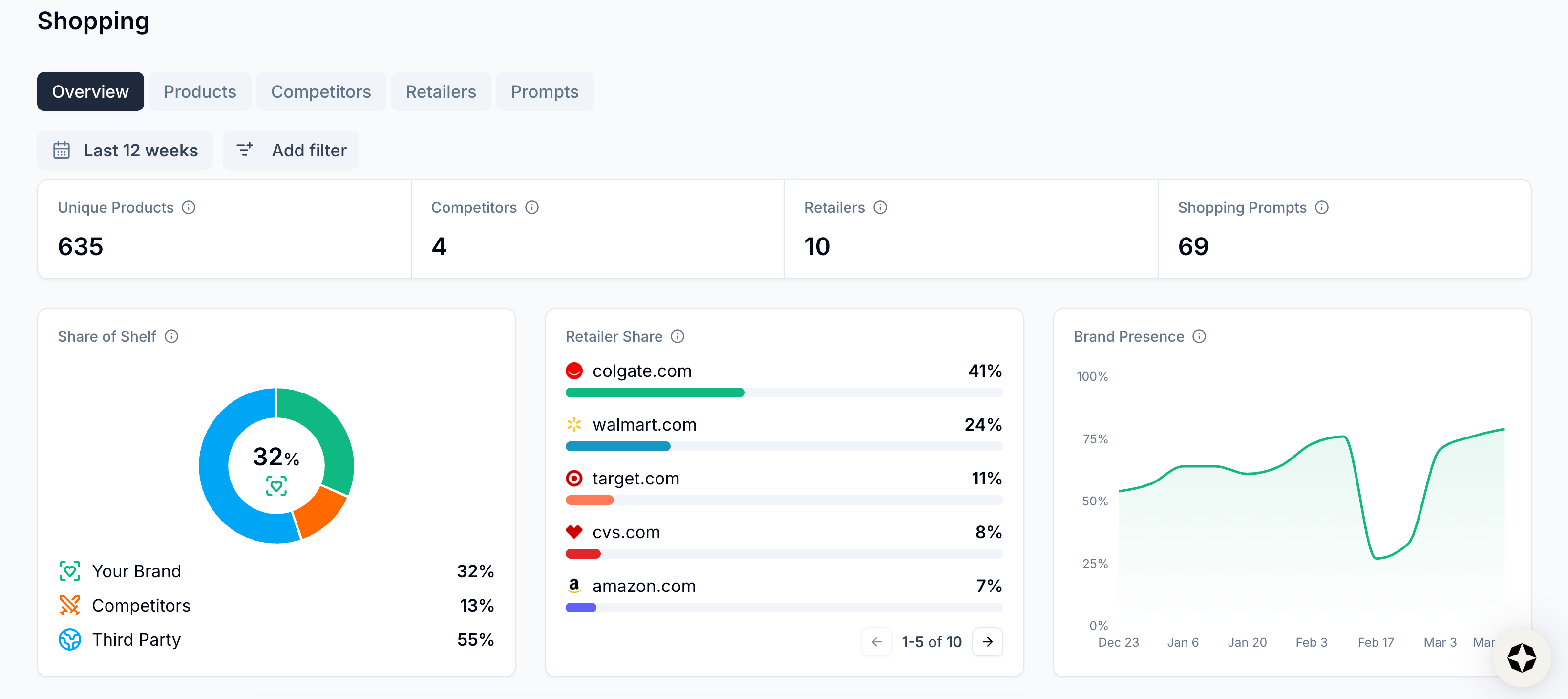Click the colgate.com retailer row
Viewport: 1568px width, 699px height.
pos(641,371)
